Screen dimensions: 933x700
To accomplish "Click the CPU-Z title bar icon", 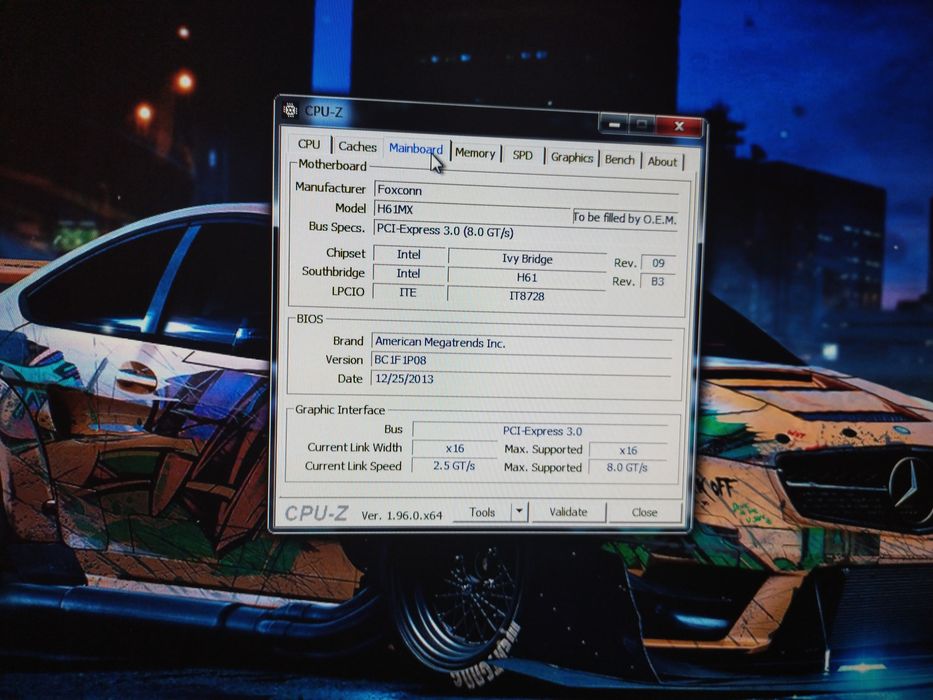I will (290, 110).
